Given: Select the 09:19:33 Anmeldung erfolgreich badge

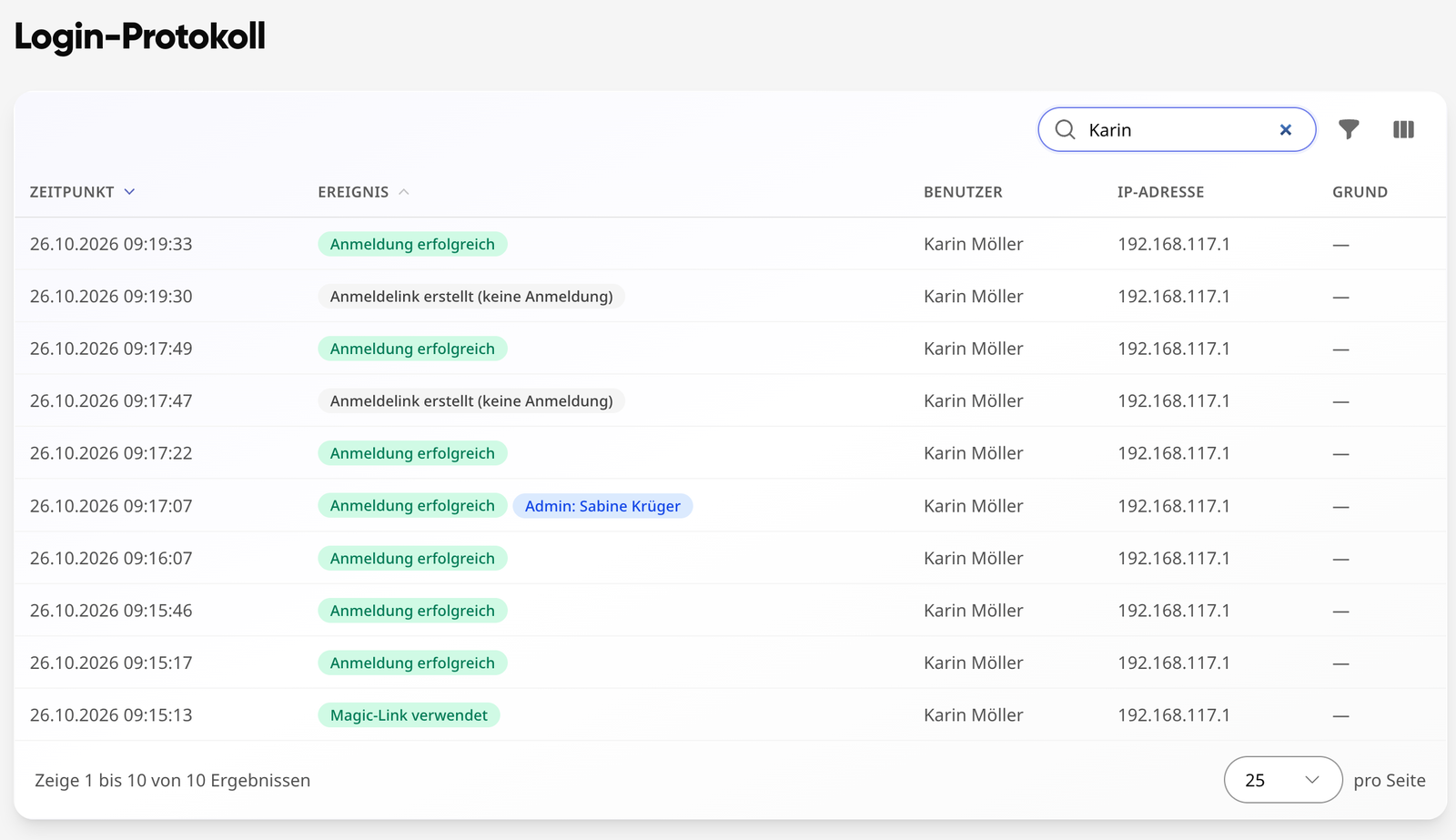Looking at the screenshot, I should tap(412, 244).
